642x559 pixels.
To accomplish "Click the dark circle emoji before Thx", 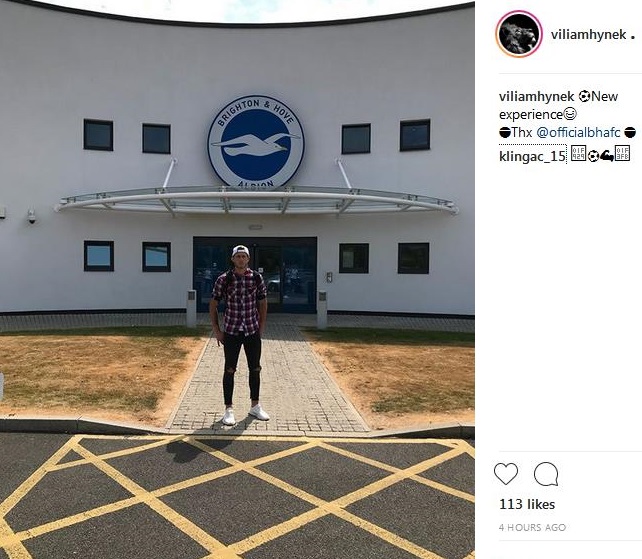I will pos(505,132).
